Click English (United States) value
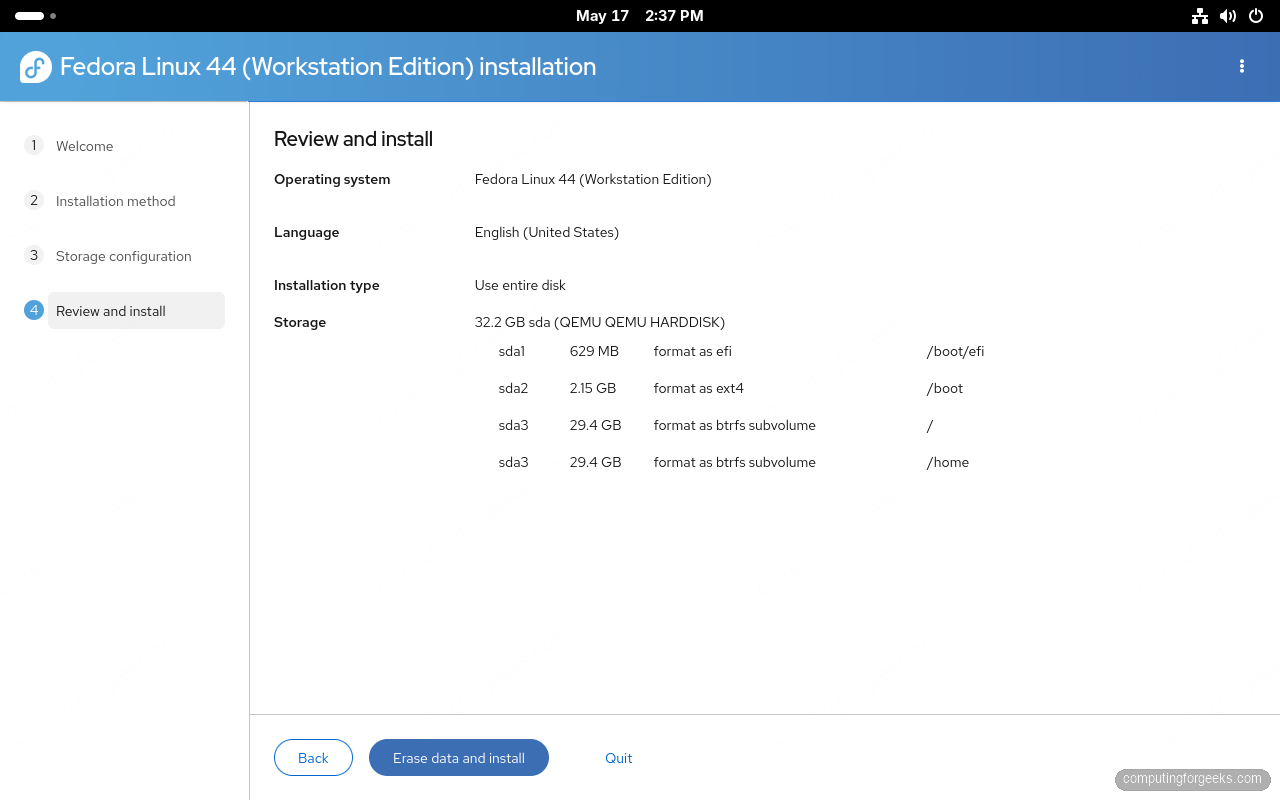Image resolution: width=1280 pixels, height=800 pixels. point(547,232)
